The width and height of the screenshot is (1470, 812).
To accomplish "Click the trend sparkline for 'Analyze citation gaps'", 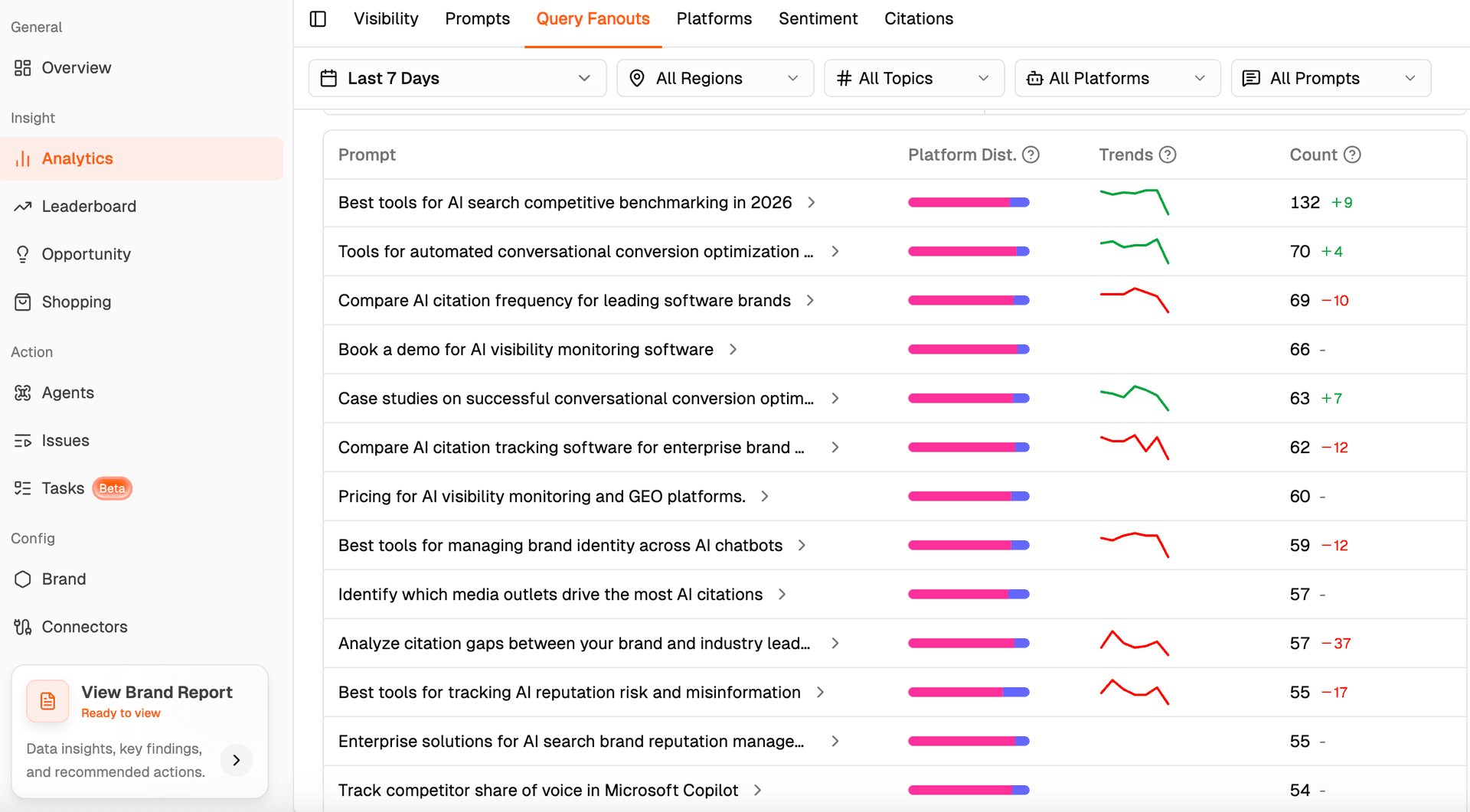I will (1134, 644).
